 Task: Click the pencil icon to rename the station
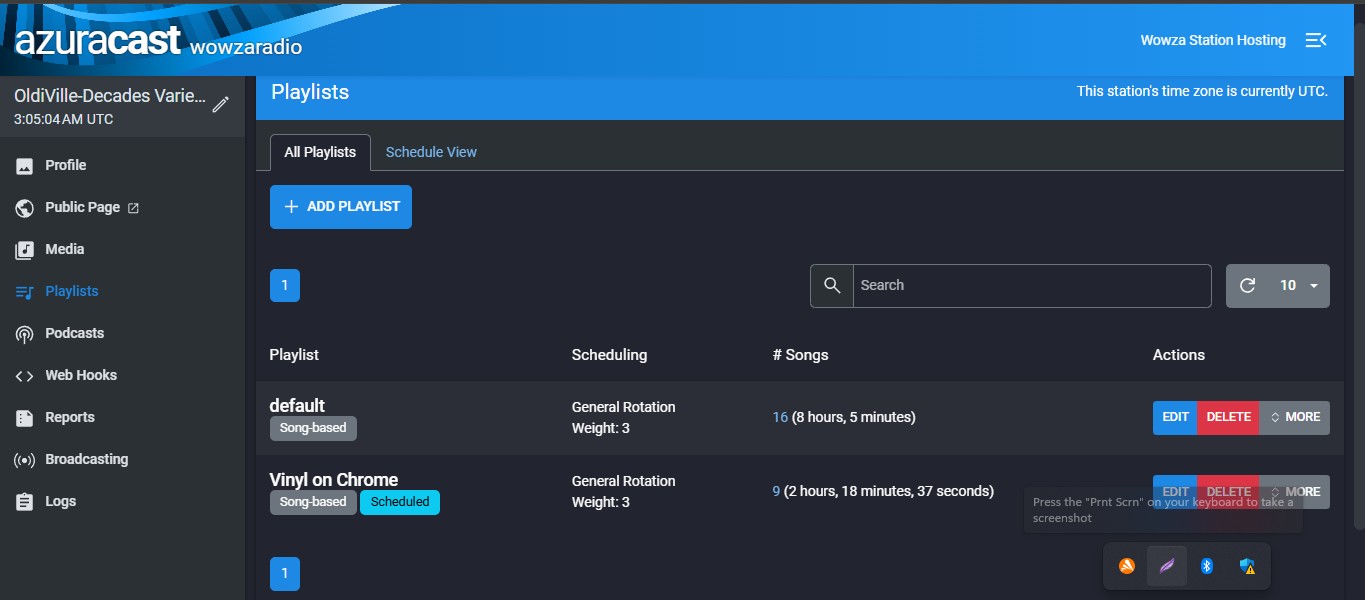pos(220,103)
